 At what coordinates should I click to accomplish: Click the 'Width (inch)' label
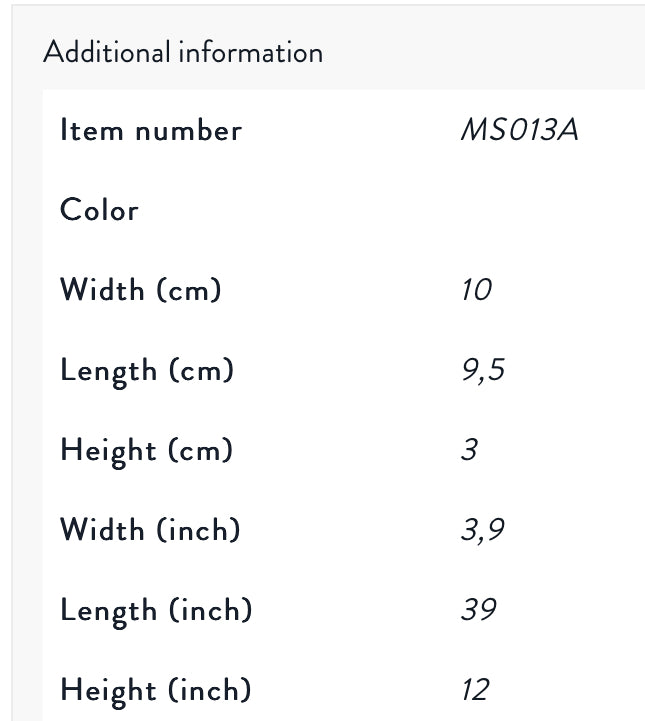point(151,530)
